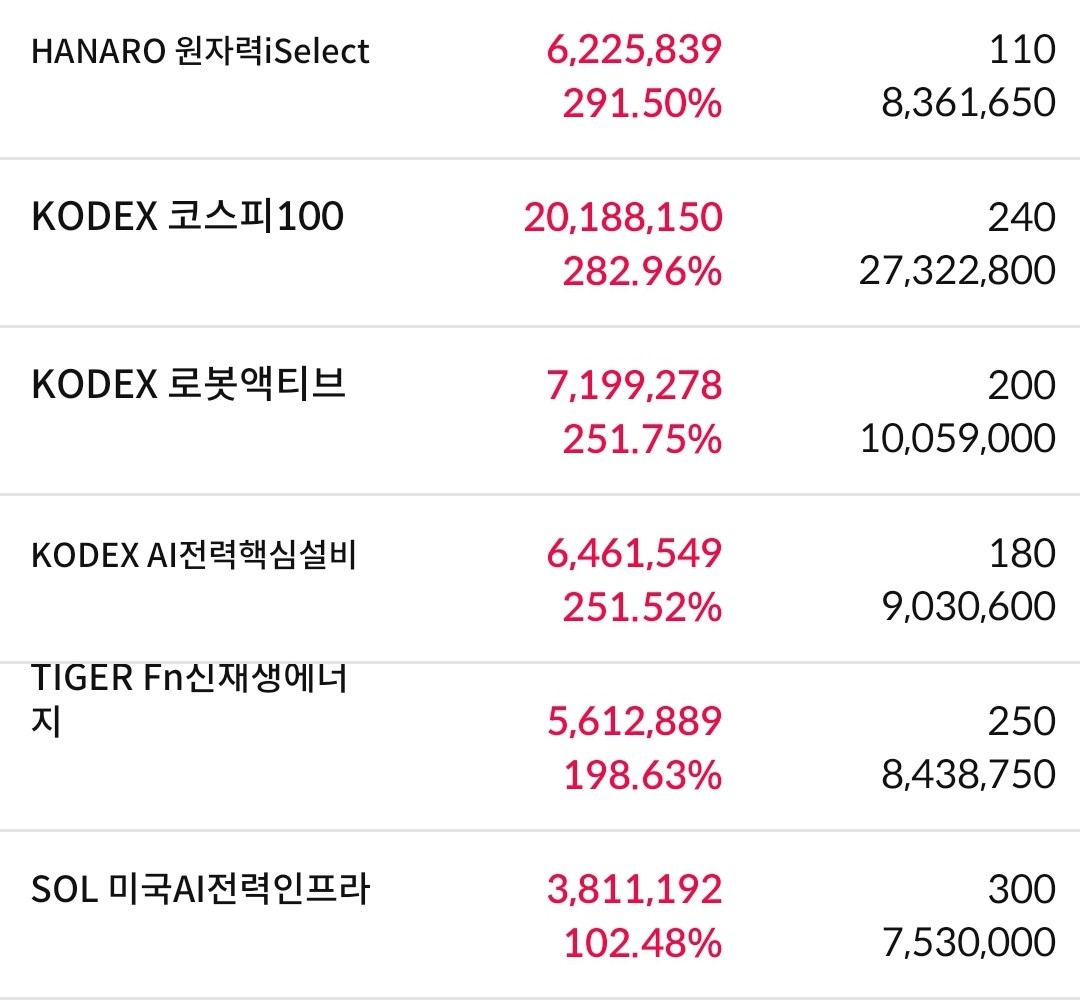
Task: Click the 7,530,000 valuation amount
Action: point(968,942)
